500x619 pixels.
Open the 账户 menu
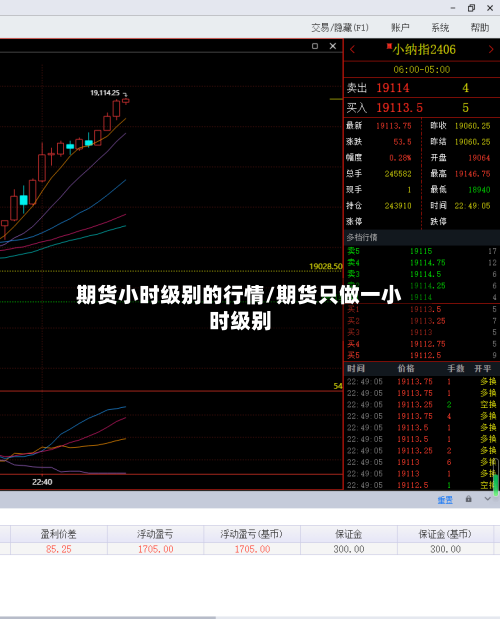(x=400, y=28)
